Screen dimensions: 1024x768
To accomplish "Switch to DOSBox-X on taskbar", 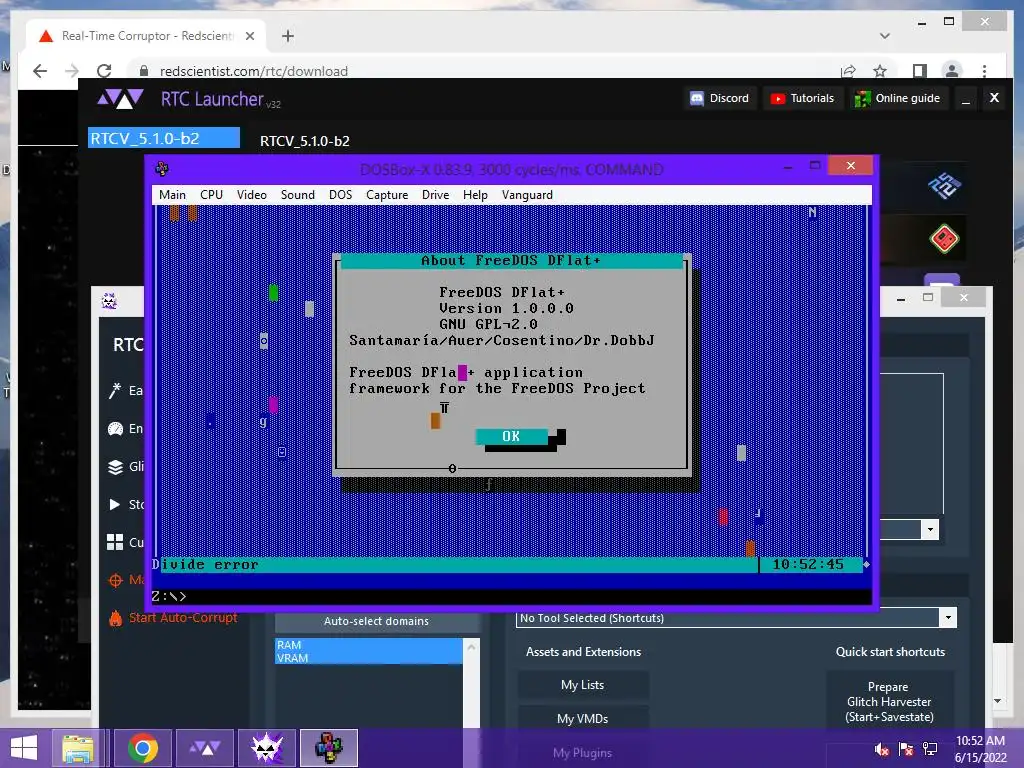I will (329, 748).
